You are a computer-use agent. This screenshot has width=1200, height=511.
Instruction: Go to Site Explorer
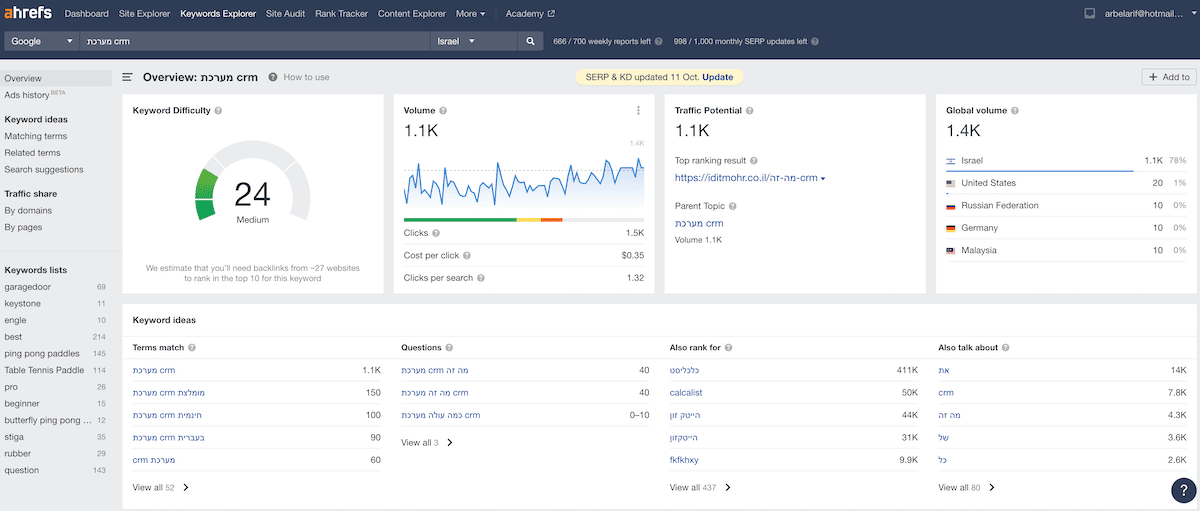(x=144, y=14)
